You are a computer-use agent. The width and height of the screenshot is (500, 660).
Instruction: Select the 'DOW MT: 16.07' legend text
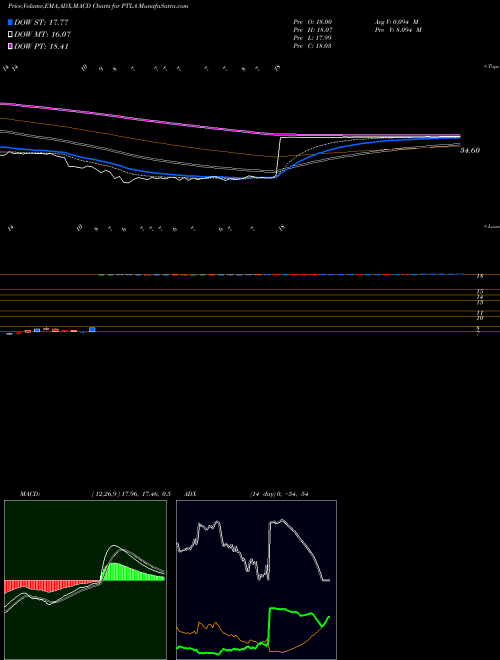(42, 35)
